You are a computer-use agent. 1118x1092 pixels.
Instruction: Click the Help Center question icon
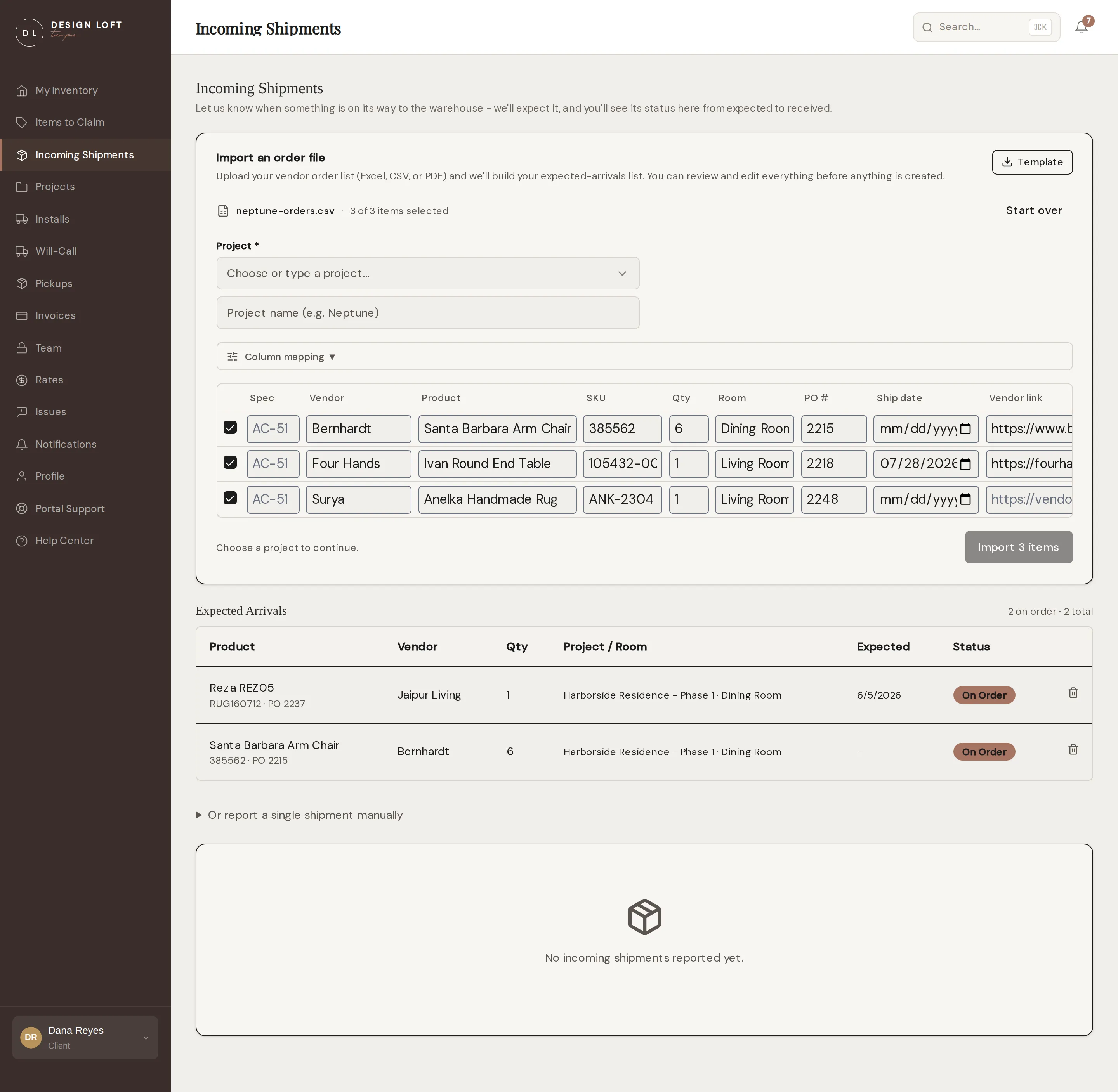[x=22, y=541]
